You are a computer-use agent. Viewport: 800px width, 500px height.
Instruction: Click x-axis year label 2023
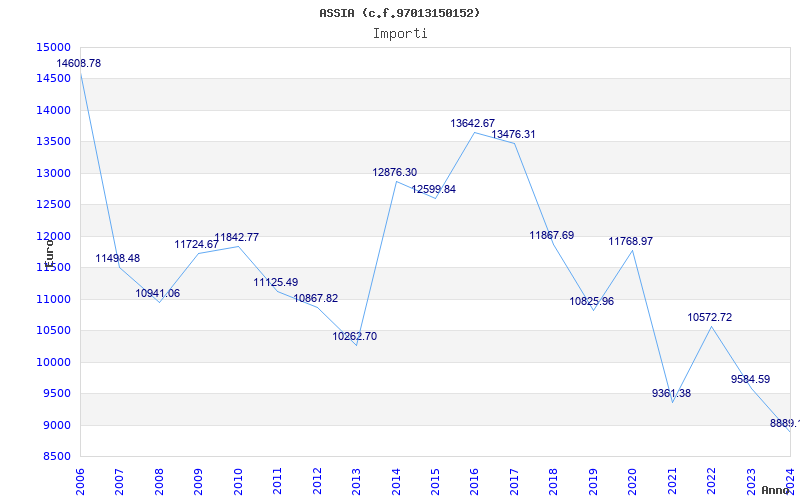point(751,482)
